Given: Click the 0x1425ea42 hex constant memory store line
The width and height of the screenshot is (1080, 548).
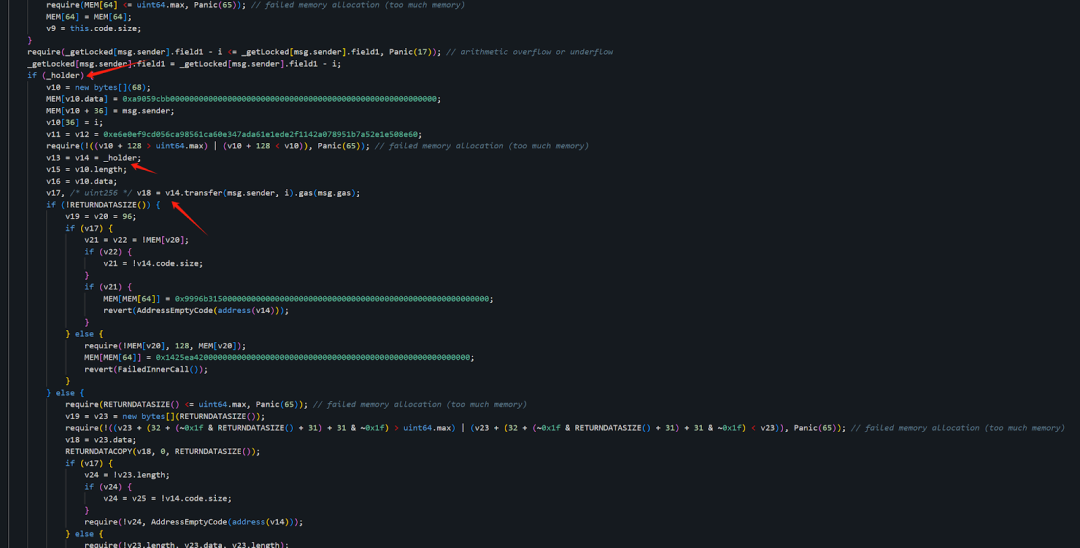Looking at the screenshot, I should click(x=279, y=357).
